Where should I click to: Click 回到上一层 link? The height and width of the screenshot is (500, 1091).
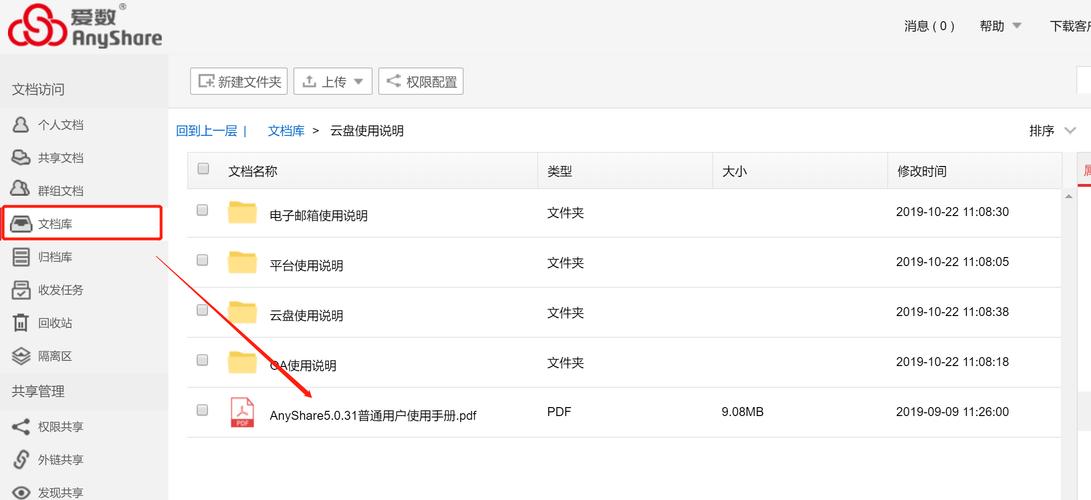207,131
